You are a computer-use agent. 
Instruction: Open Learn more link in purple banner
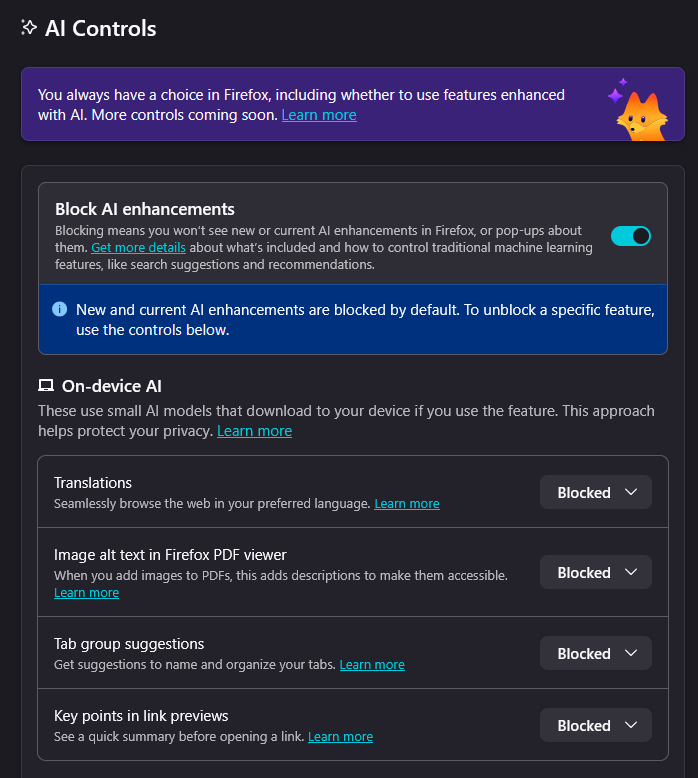coord(319,115)
